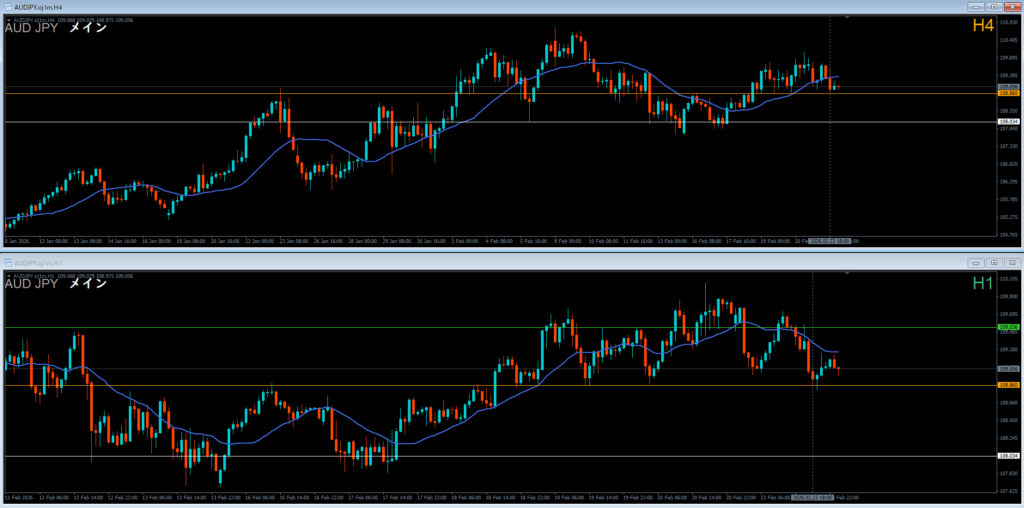Click the highlighted date marker on H4 time axis

click(x=831, y=241)
